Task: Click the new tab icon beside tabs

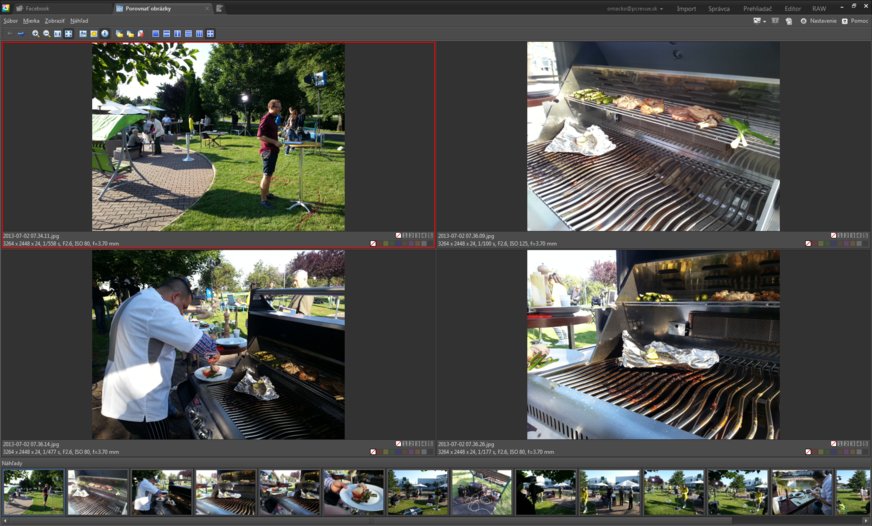Action: click(x=220, y=8)
